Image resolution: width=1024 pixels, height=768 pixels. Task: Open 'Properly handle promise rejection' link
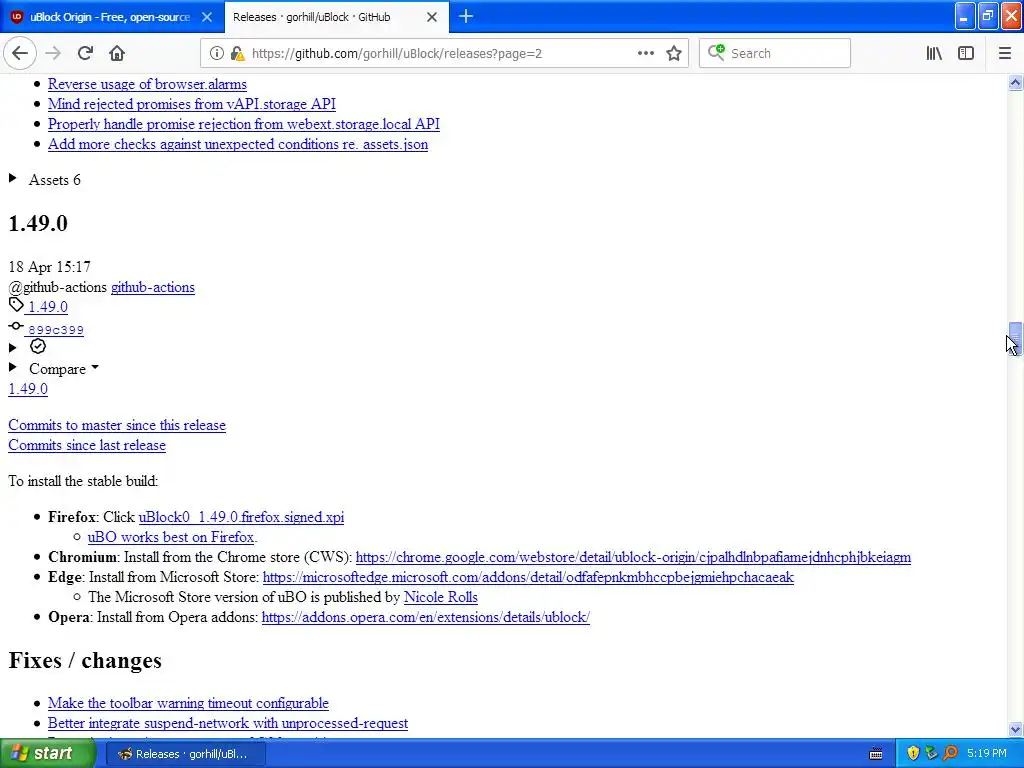(x=244, y=124)
